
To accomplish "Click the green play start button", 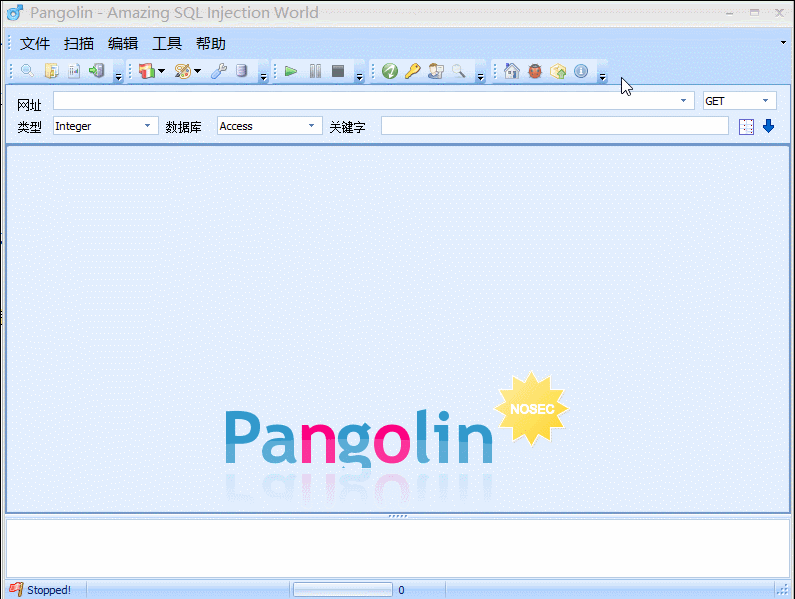I will click(291, 71).
